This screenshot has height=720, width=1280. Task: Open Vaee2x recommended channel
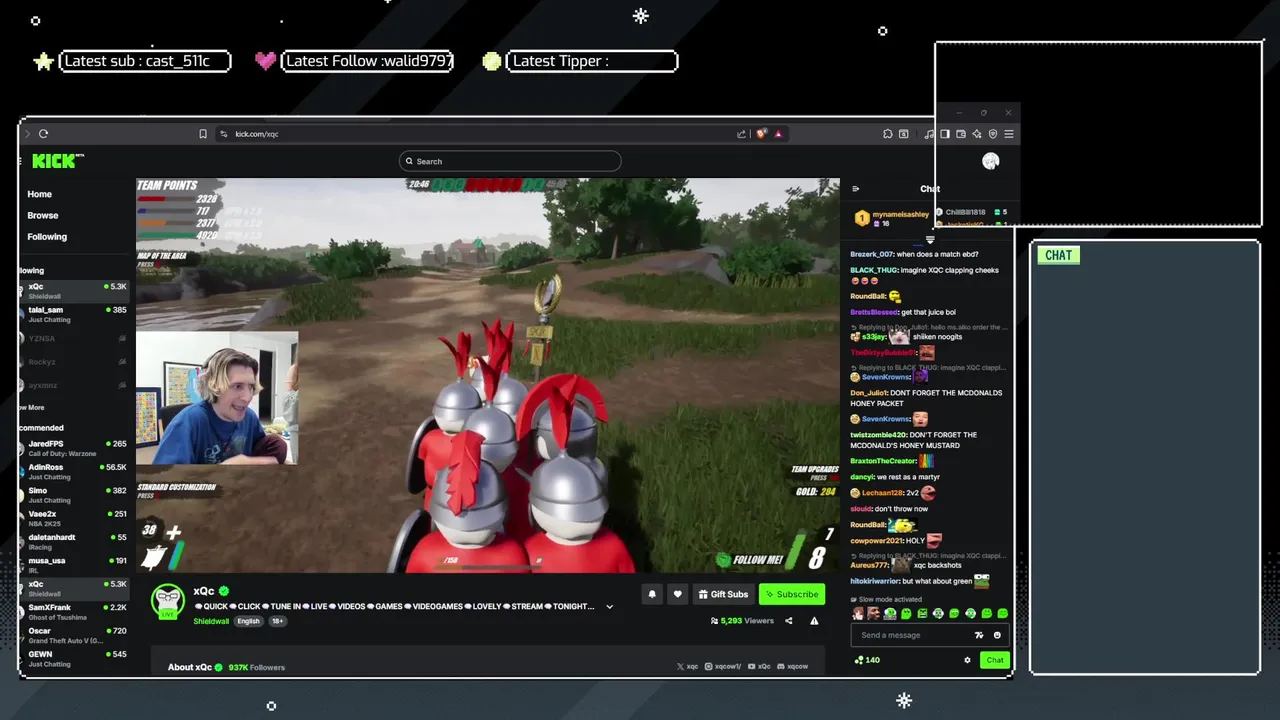point(75,518)
